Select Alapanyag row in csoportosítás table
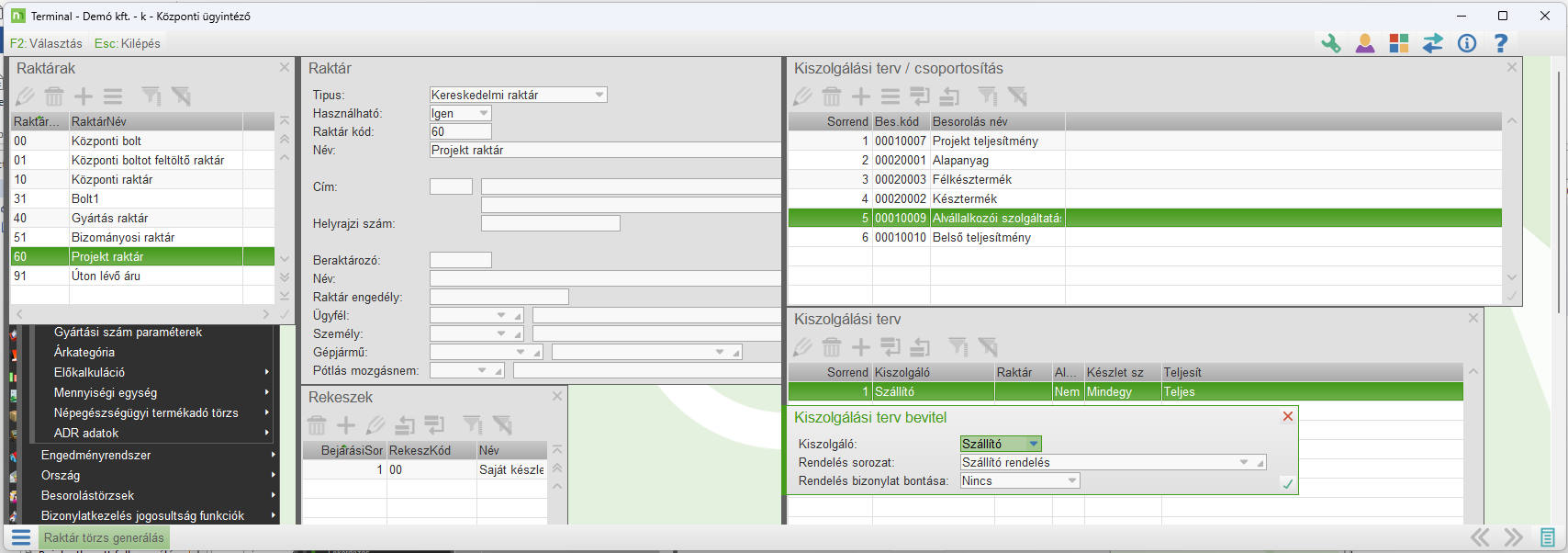Viewport: 1568px width, 553px height. click(1145, 160)
